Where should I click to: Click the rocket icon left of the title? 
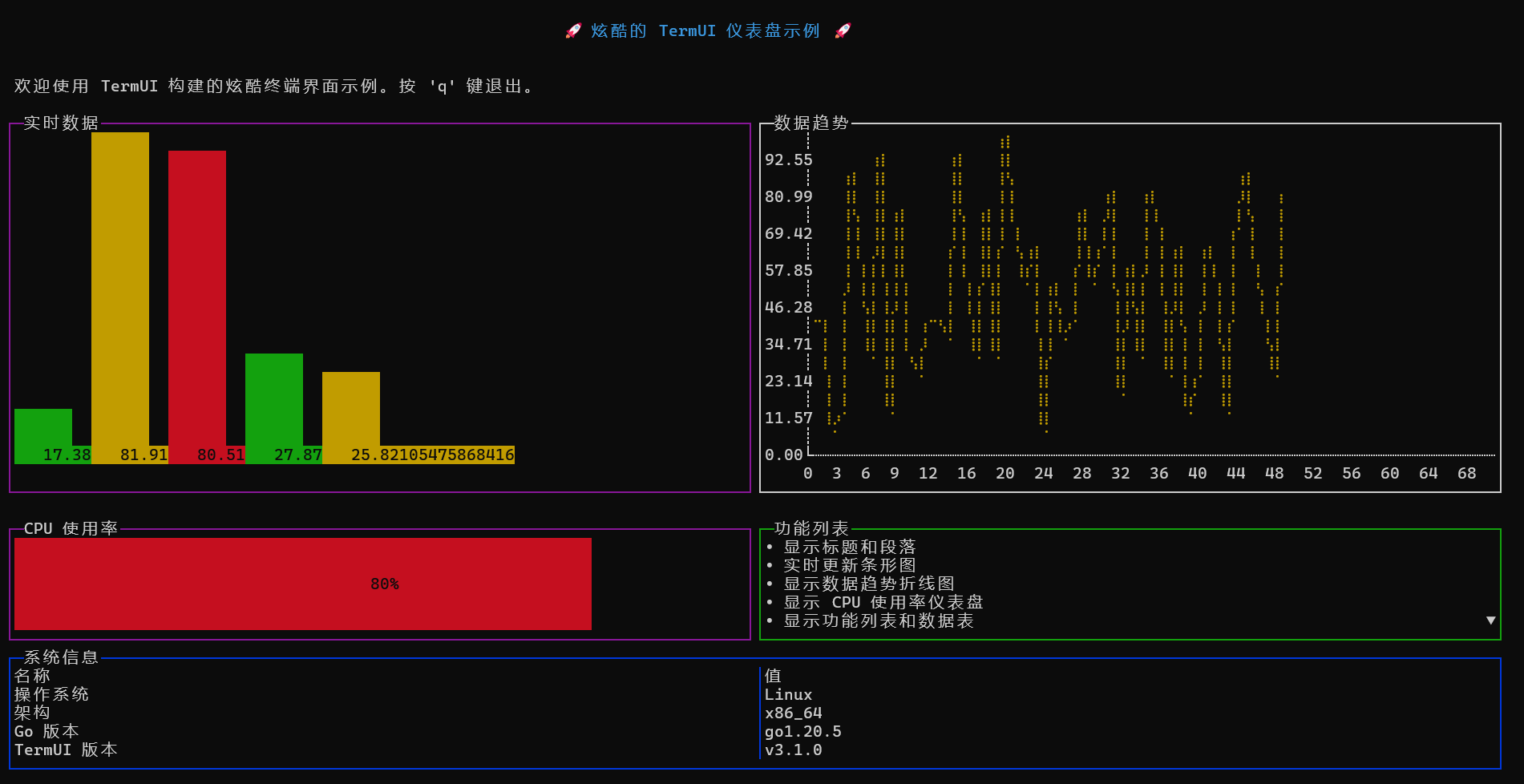(x=573, y=30)
